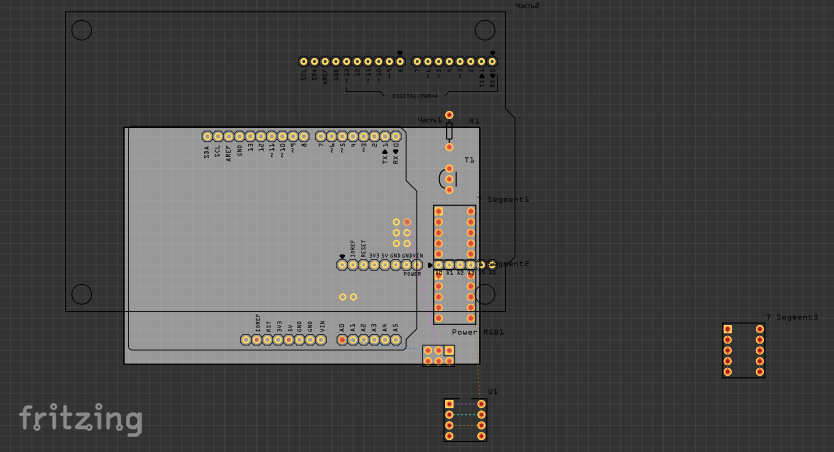834x452 pixels.
Task: Click the top-right mounting hole
Action: point(485,30)
